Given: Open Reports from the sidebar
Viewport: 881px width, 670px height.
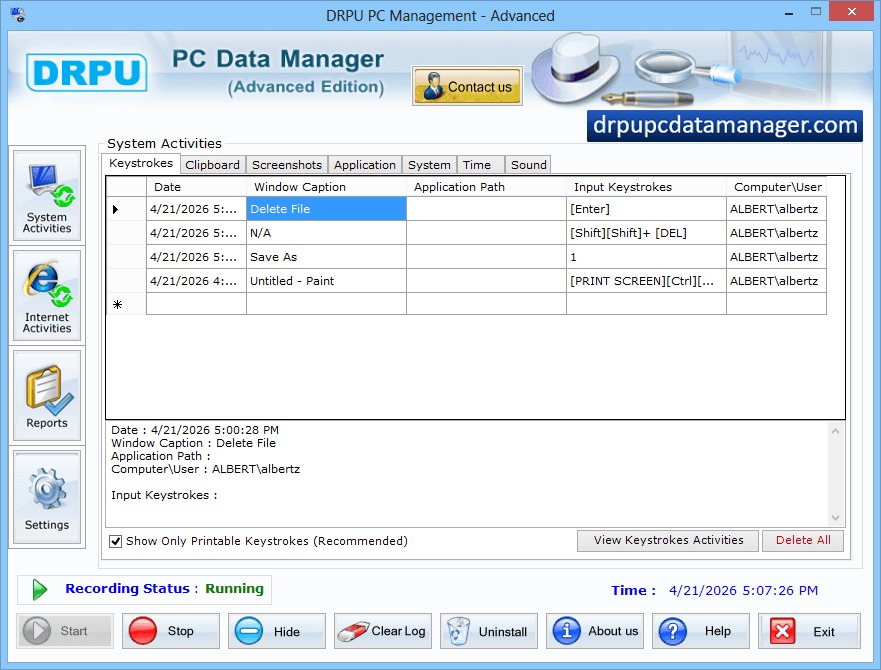Looking at the screenshot, I should [47, 396].
